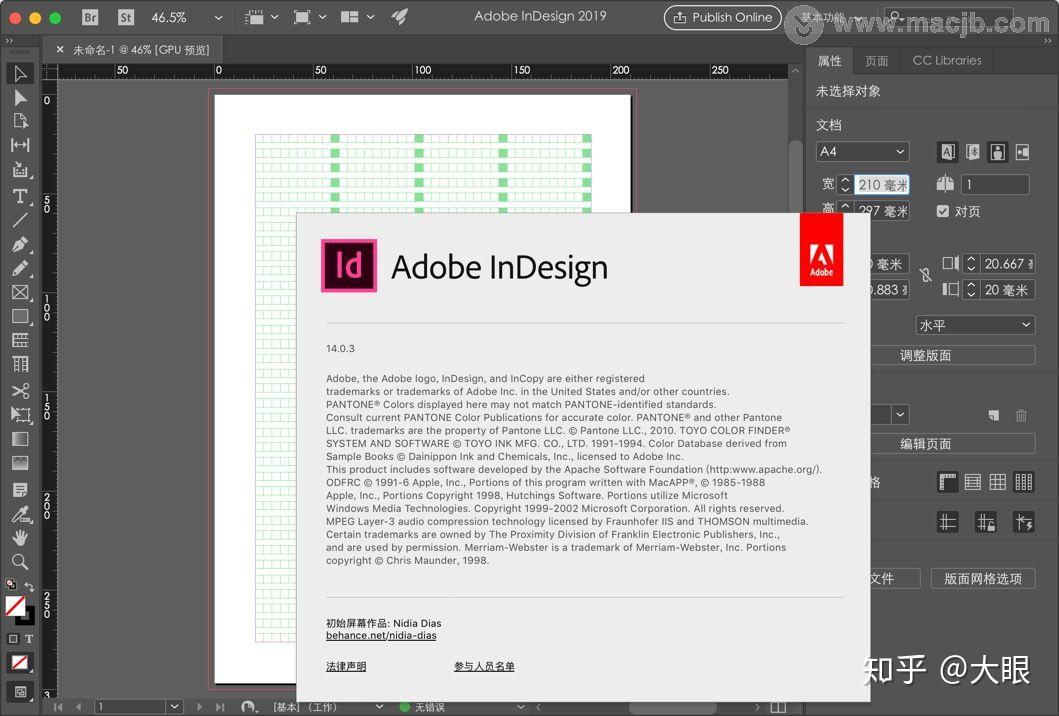The height and width of the screenshot is (716, 1059).
Task: Switch to the 页面 panel tab
Action: tap(876, 60)
